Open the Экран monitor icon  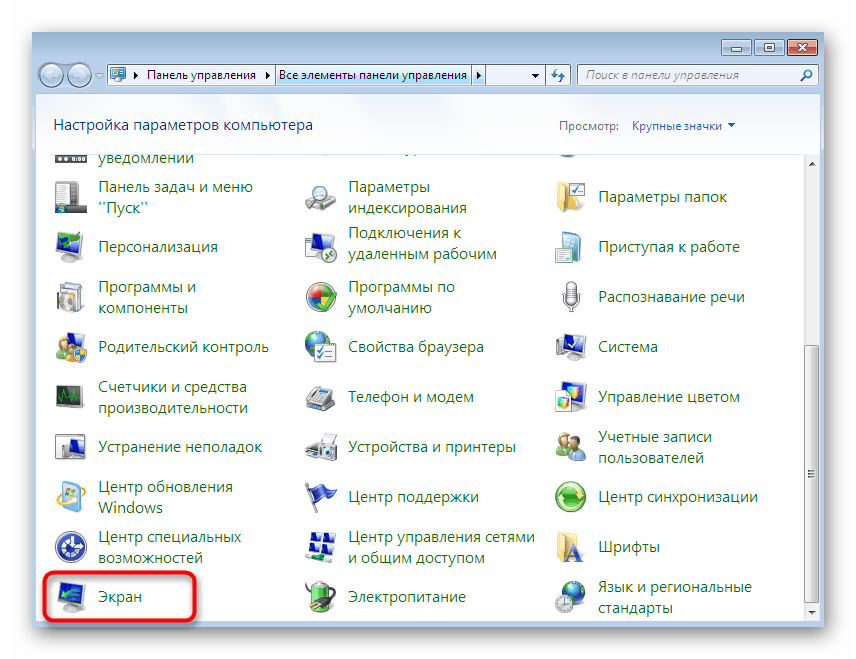pos(70,597)
